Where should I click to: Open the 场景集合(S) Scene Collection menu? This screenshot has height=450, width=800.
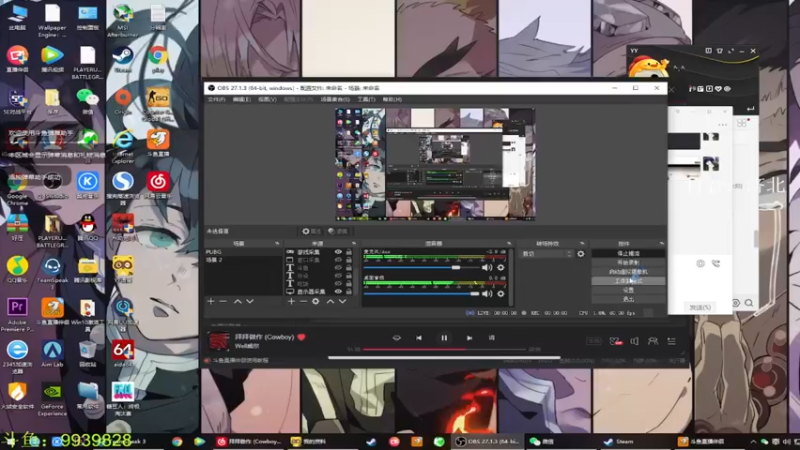point(335,99)
